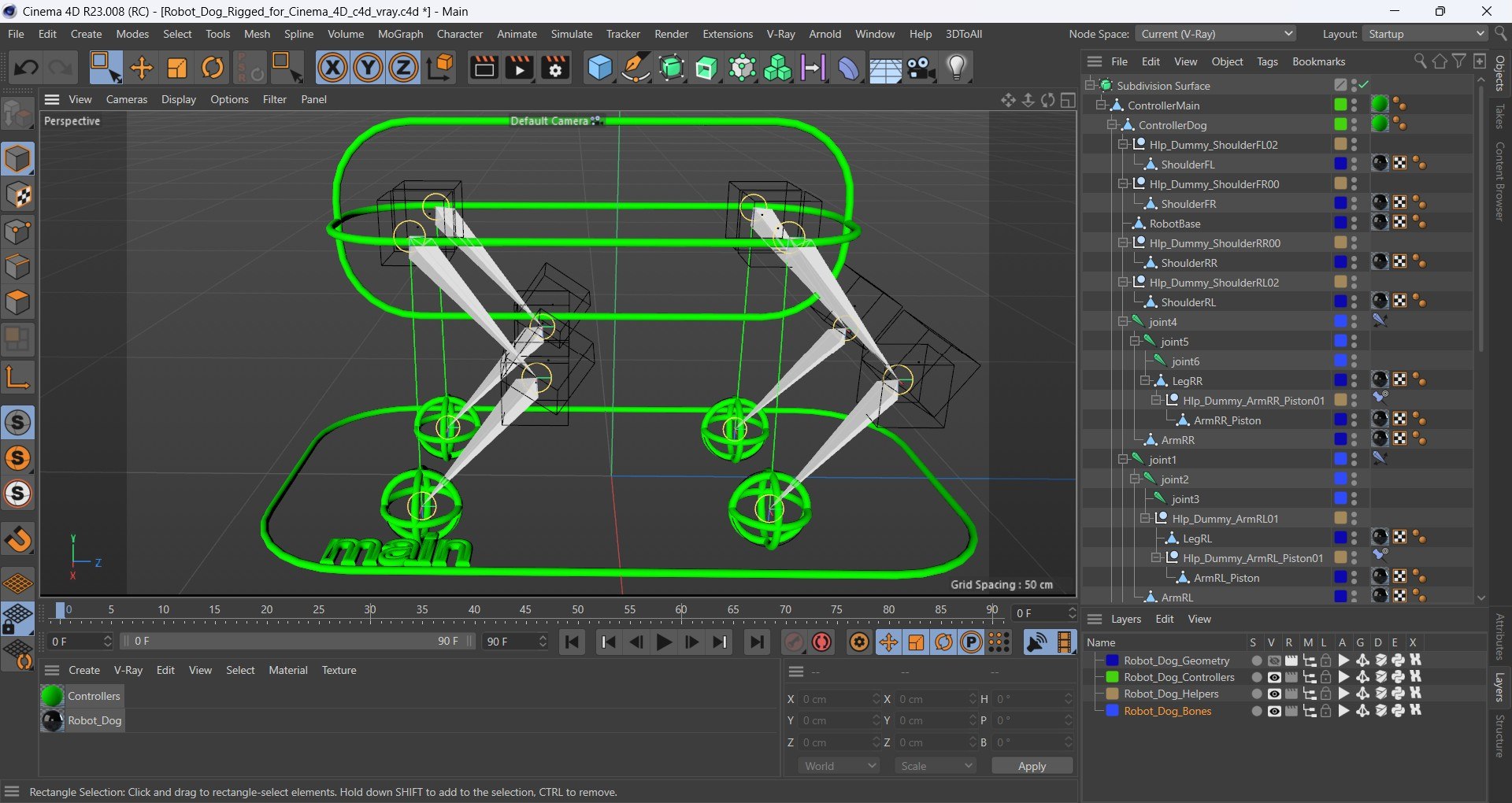Play the animation forward
This screenshot has height=803, width=1512.
point(664,642)
